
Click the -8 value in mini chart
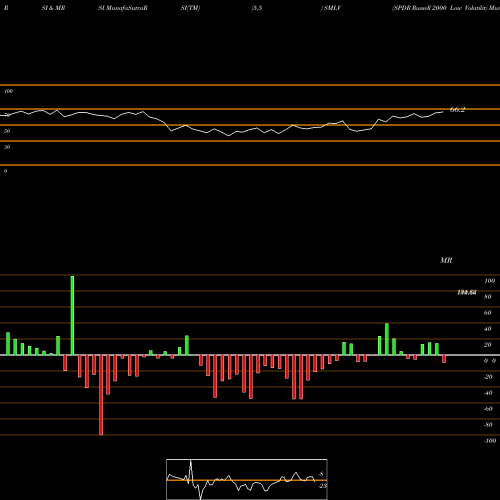(x=321, y=474)
